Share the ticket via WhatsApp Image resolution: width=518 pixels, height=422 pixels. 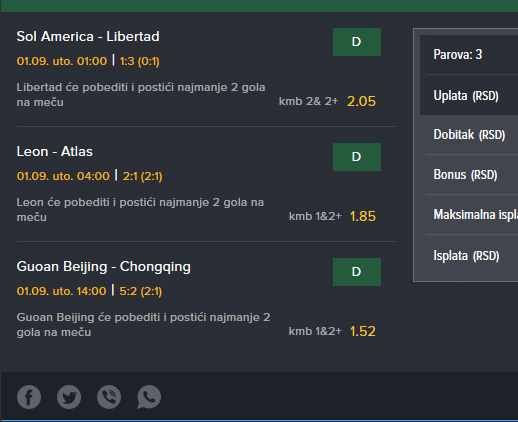[149, 397]
